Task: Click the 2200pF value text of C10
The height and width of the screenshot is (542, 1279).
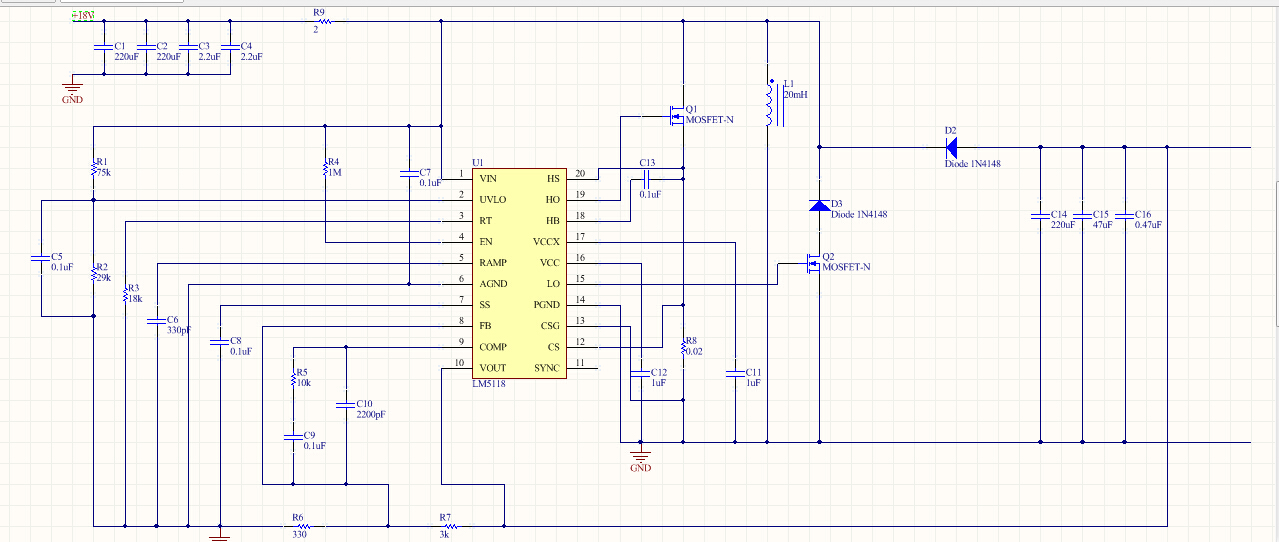Action: pos(371,414)
